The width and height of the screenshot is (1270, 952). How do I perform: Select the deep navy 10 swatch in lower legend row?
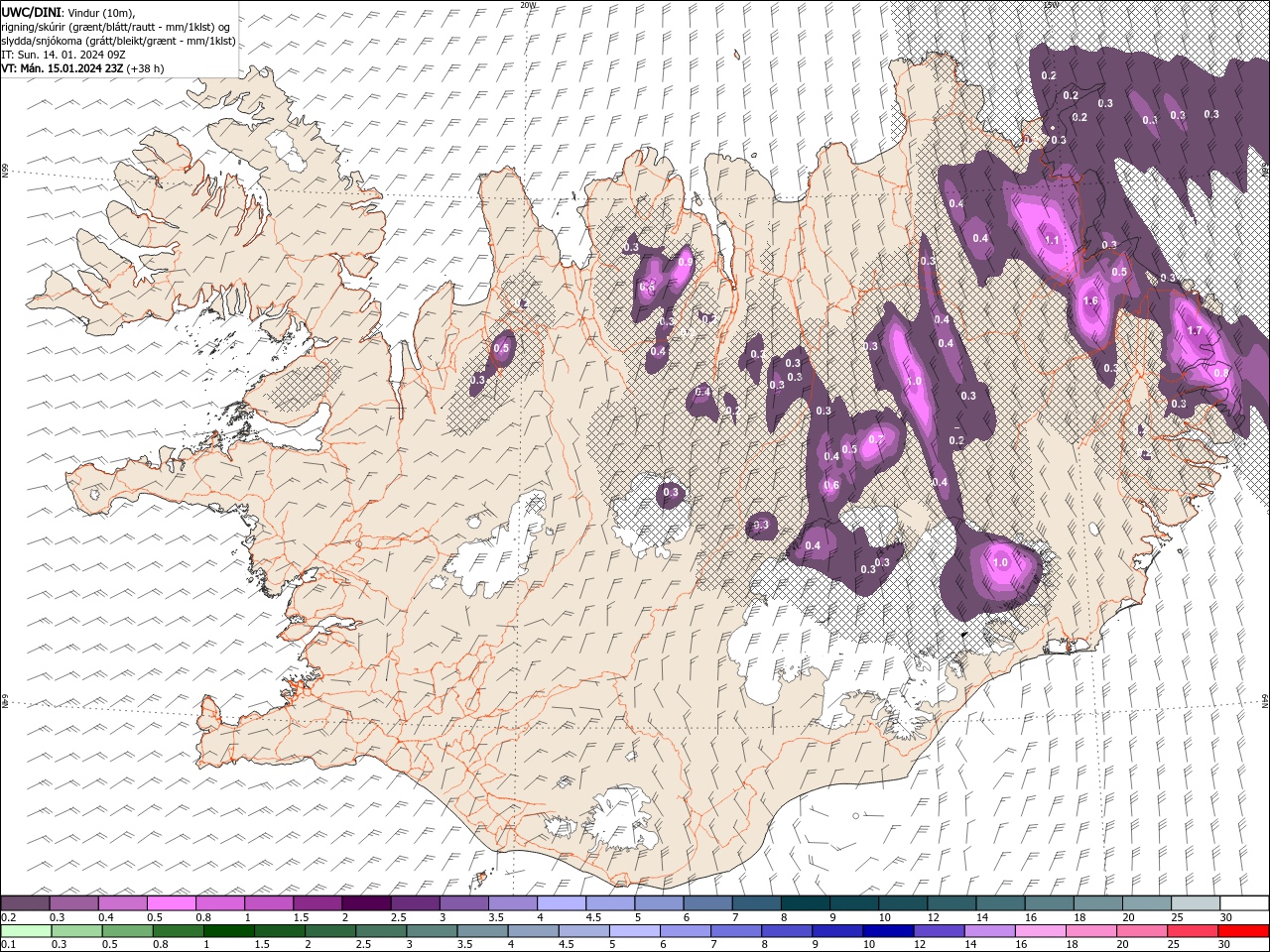coord(888,931)
